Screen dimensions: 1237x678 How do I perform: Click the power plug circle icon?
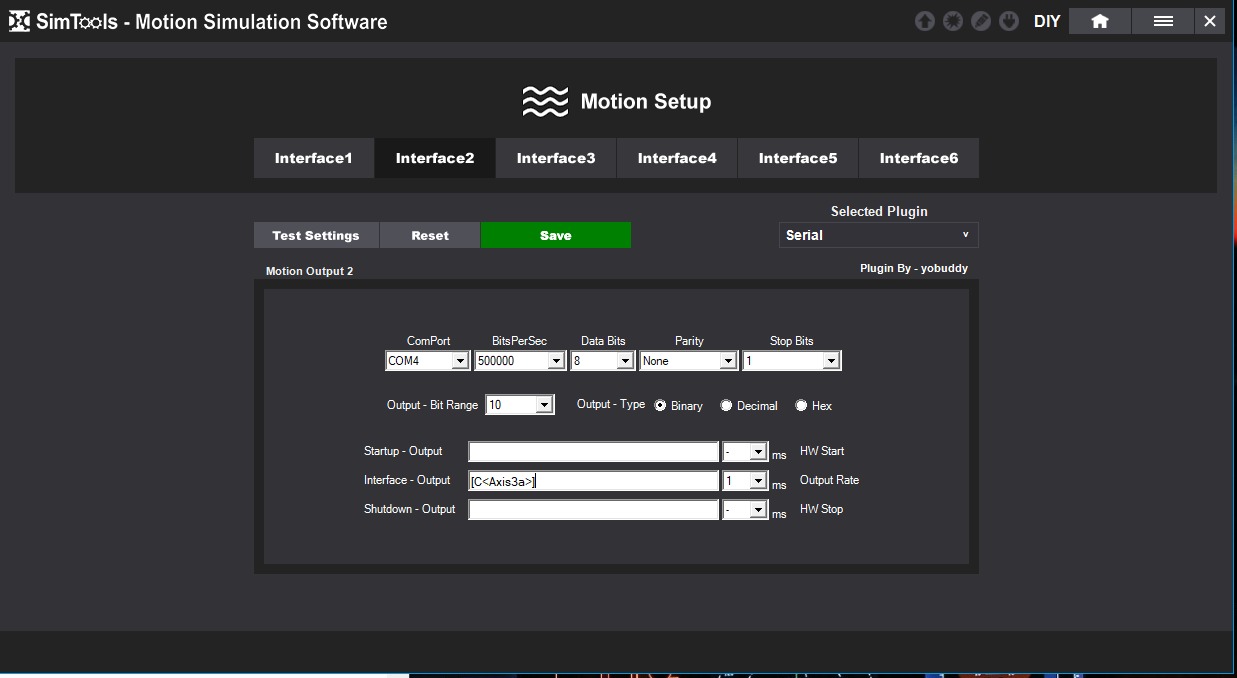[1009, 21]
